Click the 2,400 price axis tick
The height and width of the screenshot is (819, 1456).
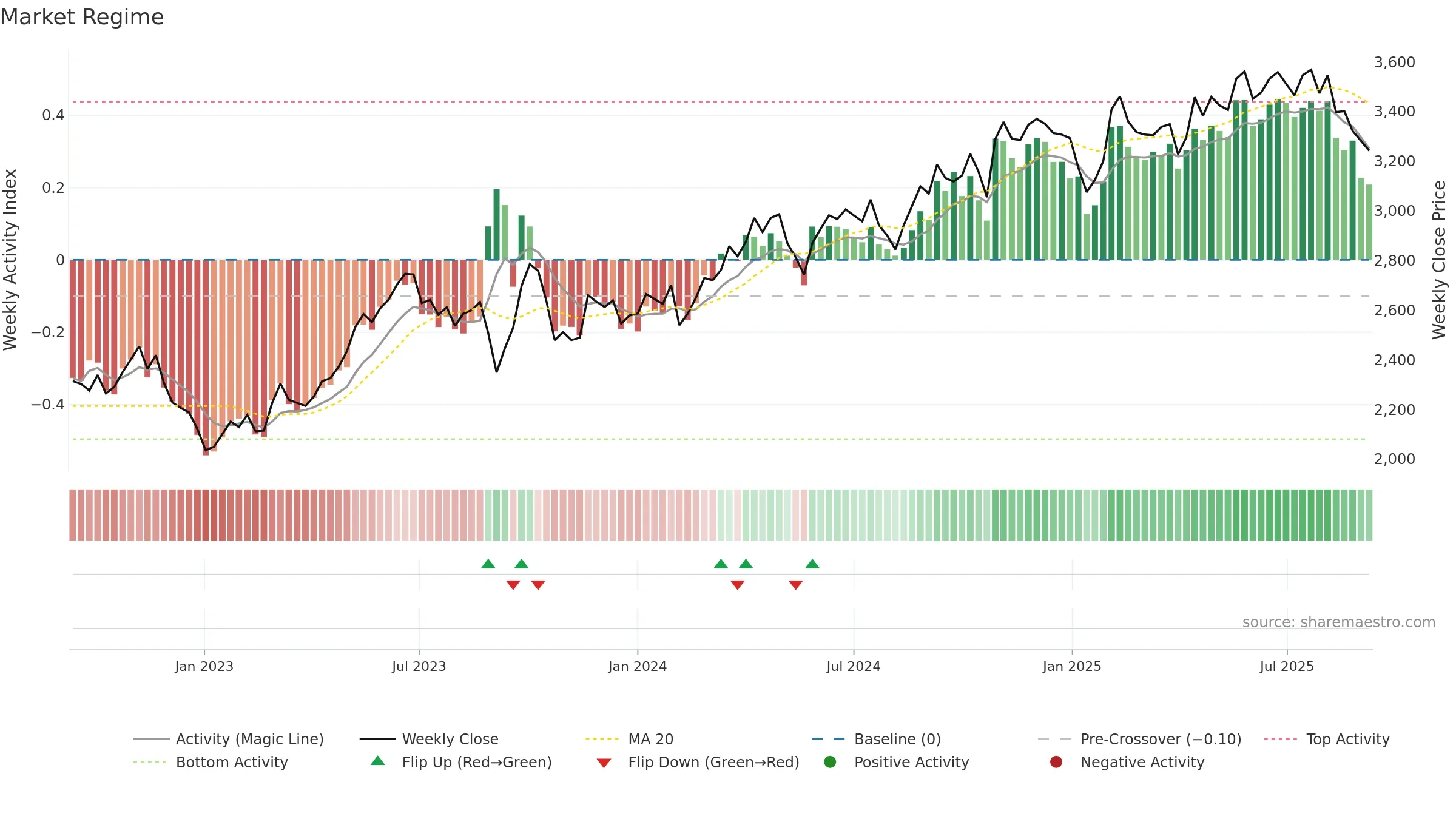[1395, 360]
